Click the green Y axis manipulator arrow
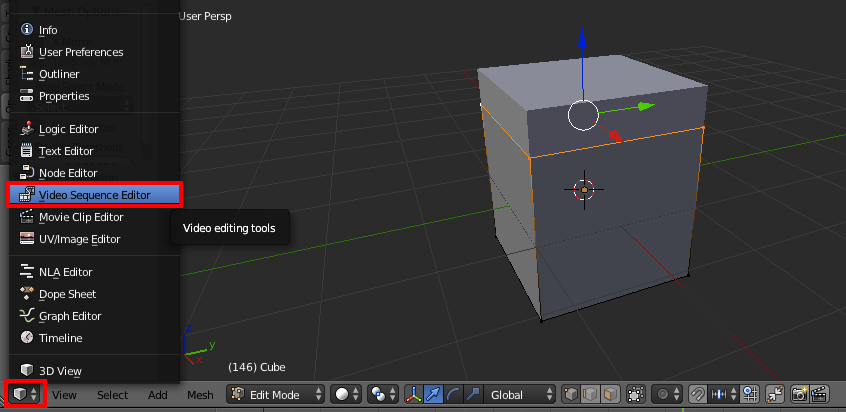846x412 pixels. (646, 106)
